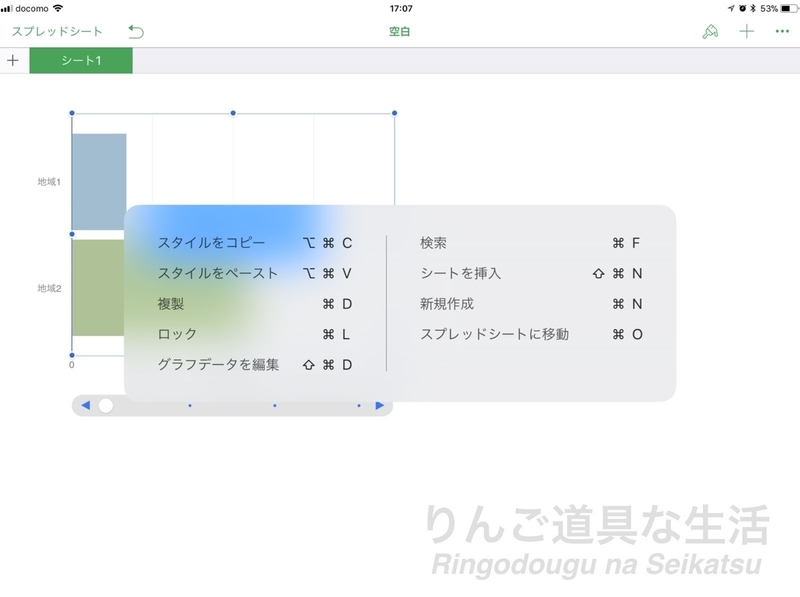Tap the paintbrush Format icon in toolbar
The height and width of the screenshot is (597, 800).
point(711,31)
